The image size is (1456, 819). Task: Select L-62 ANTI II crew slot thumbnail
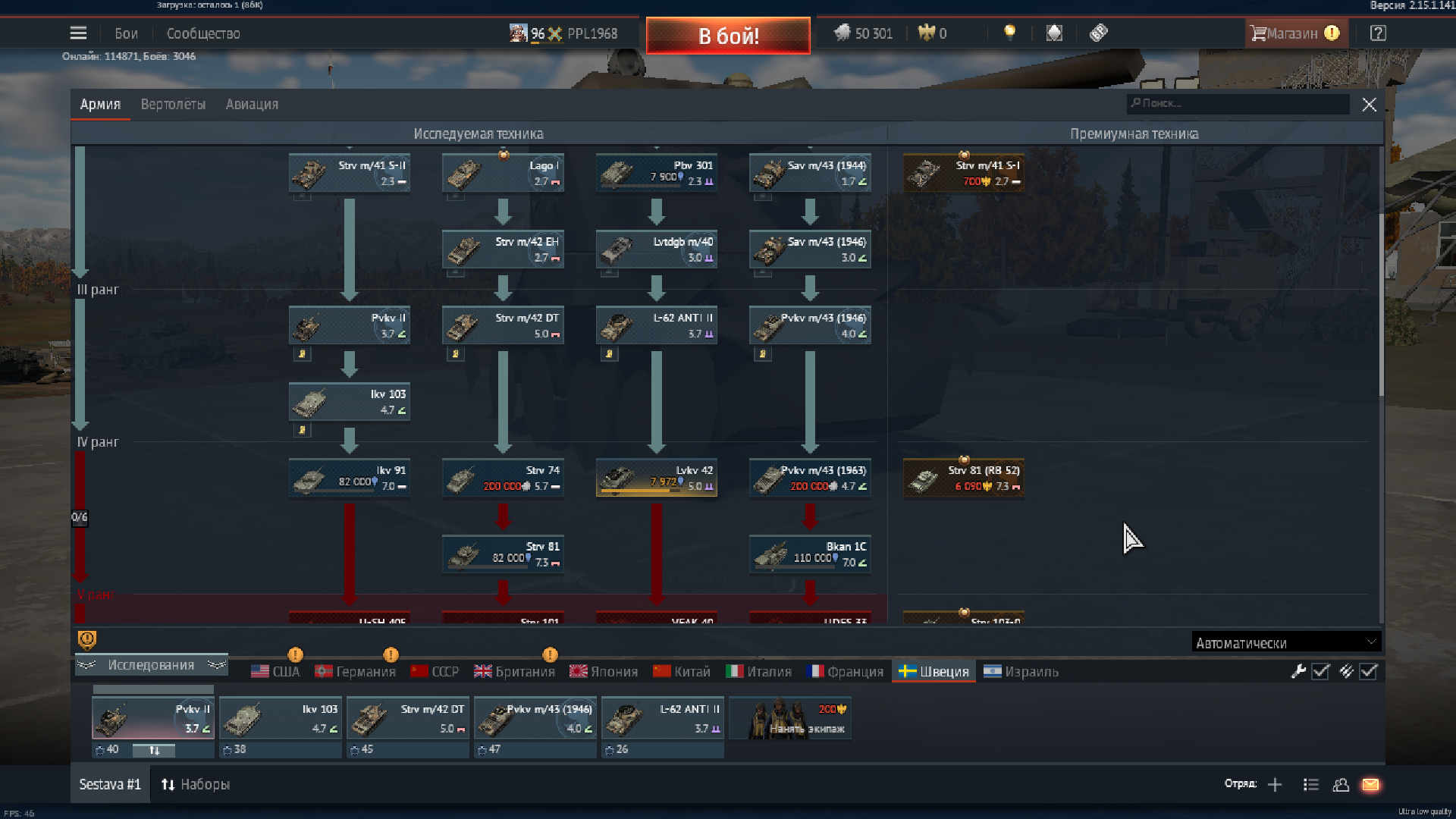(663, 718)
